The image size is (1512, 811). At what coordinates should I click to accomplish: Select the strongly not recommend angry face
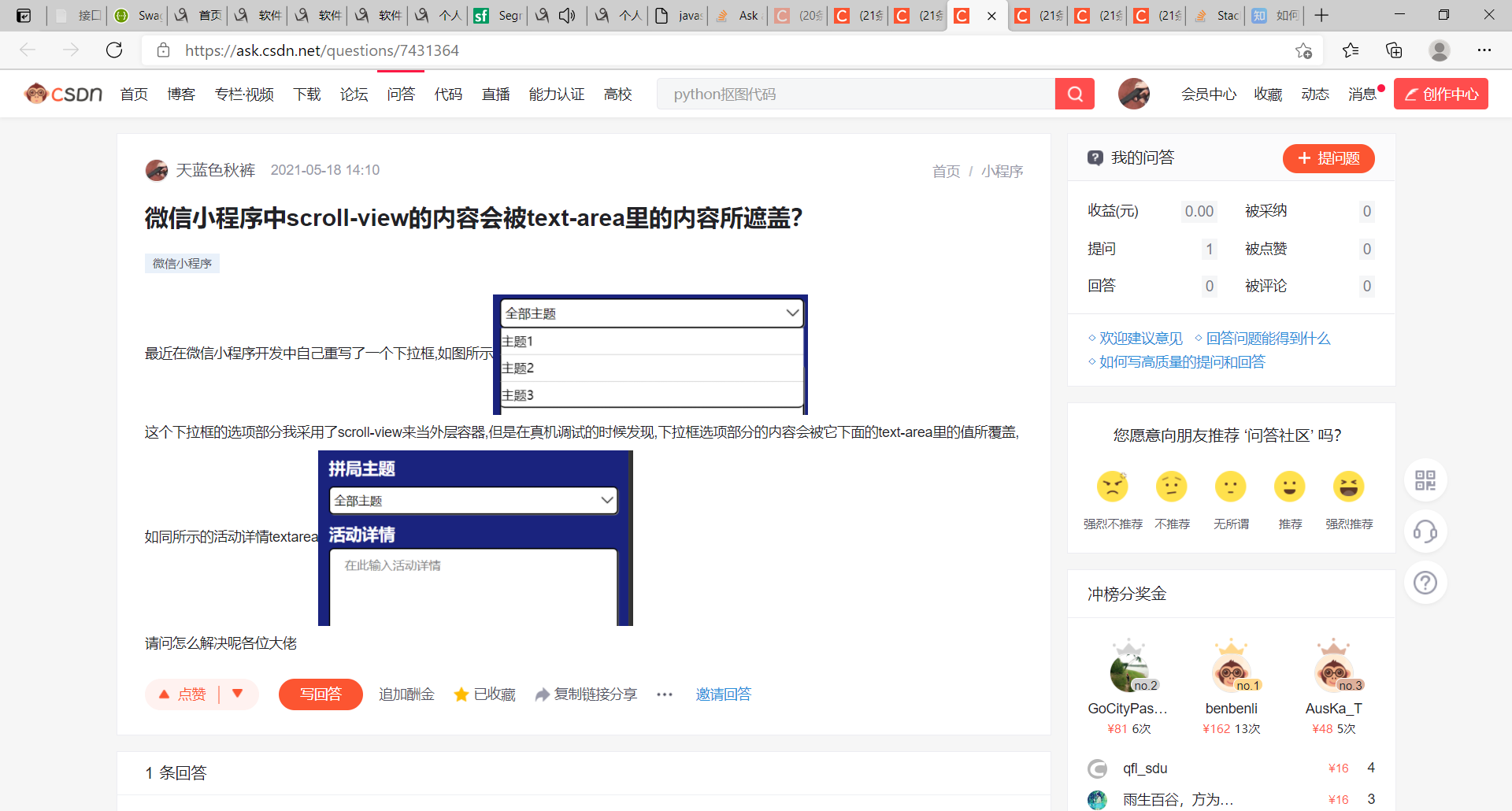[1113, 487]
